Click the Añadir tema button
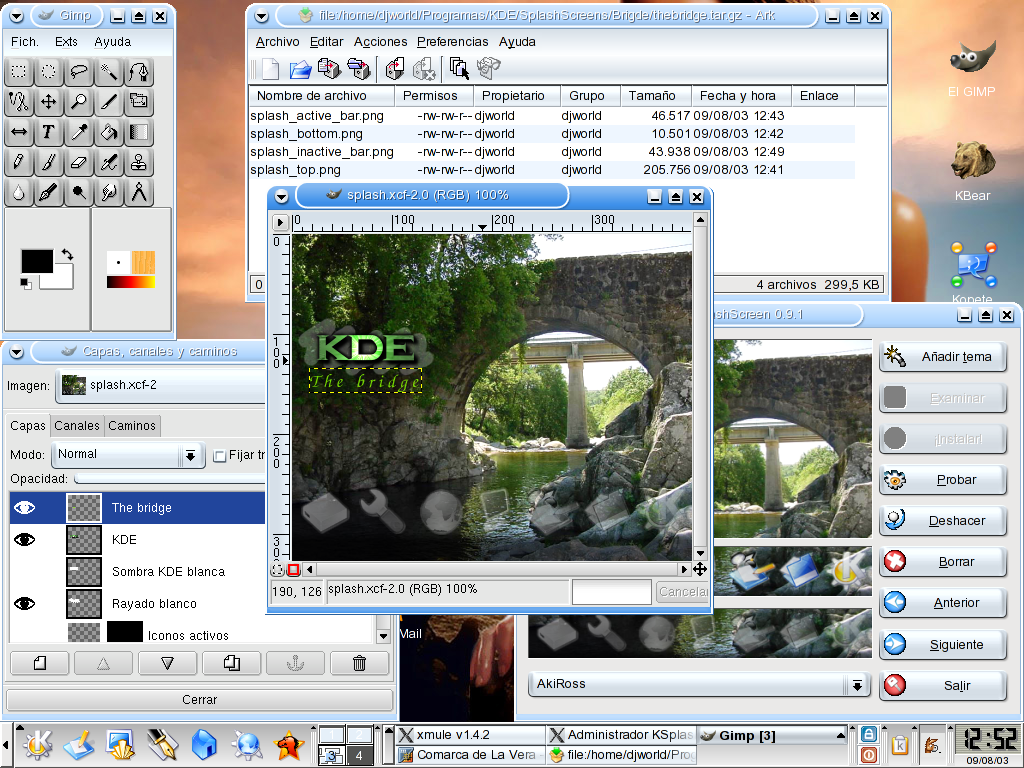This screenshot has width=1024, height=768. (x=942, y=357)
